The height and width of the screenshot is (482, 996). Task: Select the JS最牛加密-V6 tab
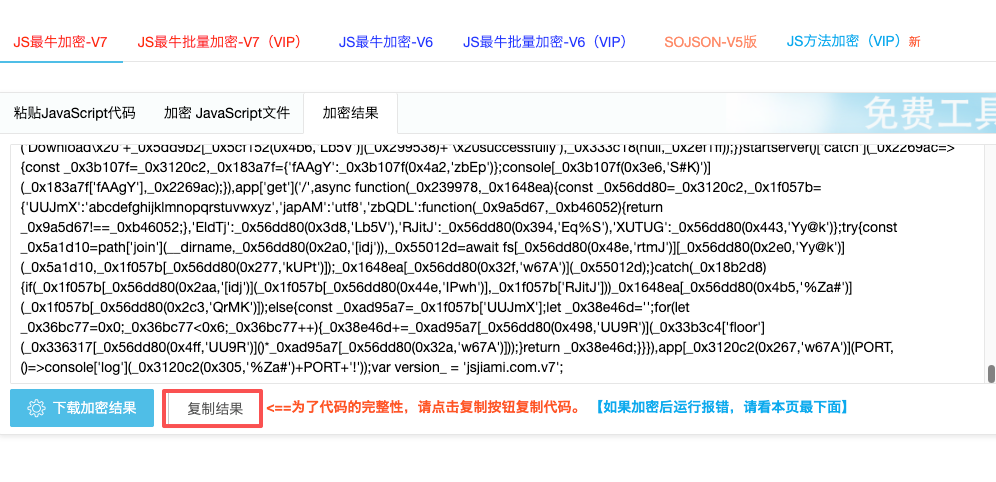tap(385, 42)
